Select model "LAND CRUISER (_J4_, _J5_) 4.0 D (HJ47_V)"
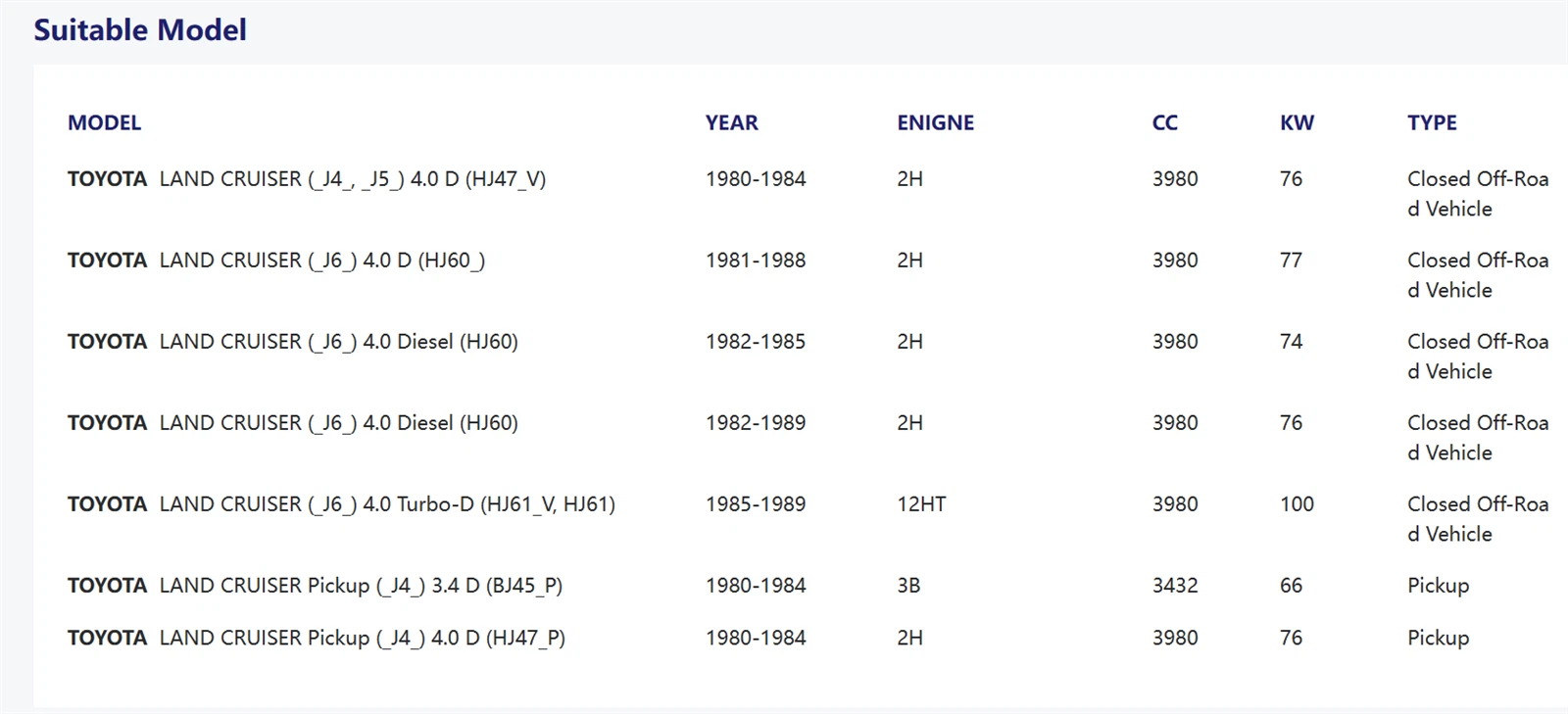 click(353, 179)
